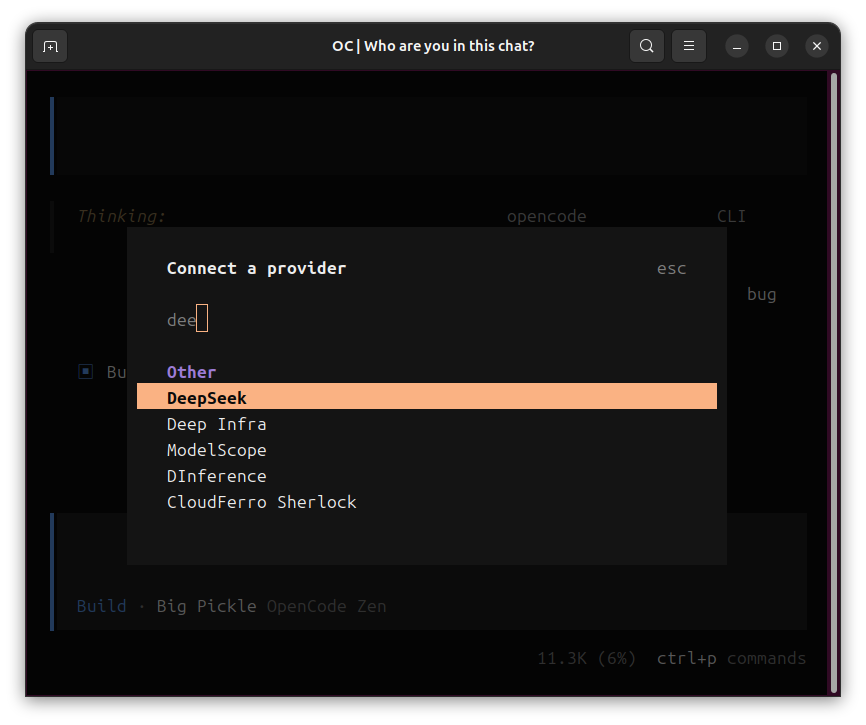
Task: Choose CloudFerro Sherlock provider
Action: click(x=427, y=502)
